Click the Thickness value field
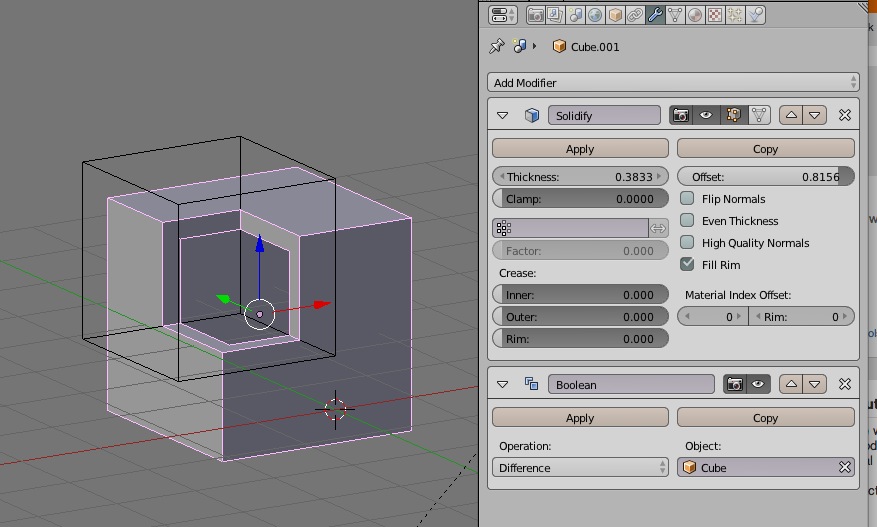 [580, 177]
